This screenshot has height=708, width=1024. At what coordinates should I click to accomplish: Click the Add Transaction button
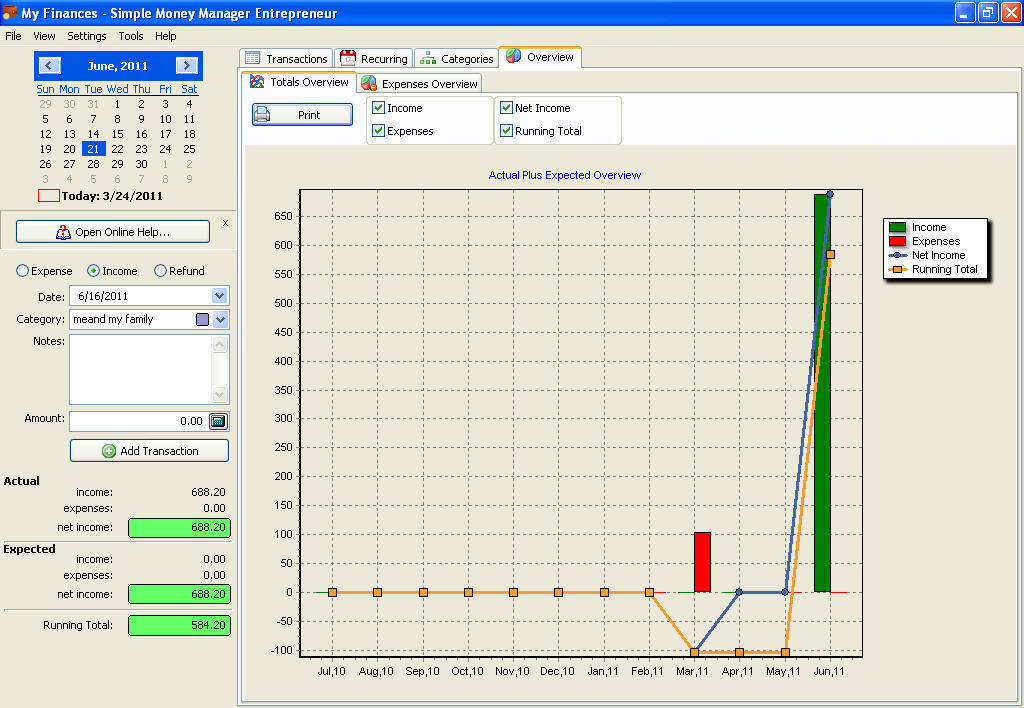[150, 451]
